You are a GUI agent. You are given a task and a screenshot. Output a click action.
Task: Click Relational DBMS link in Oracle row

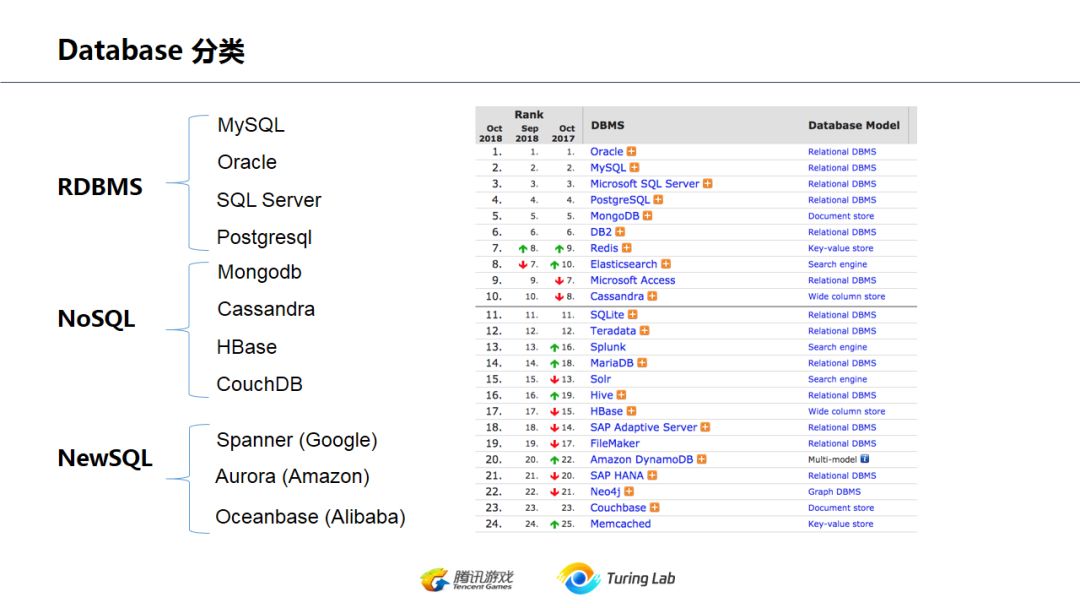[842, 151]
